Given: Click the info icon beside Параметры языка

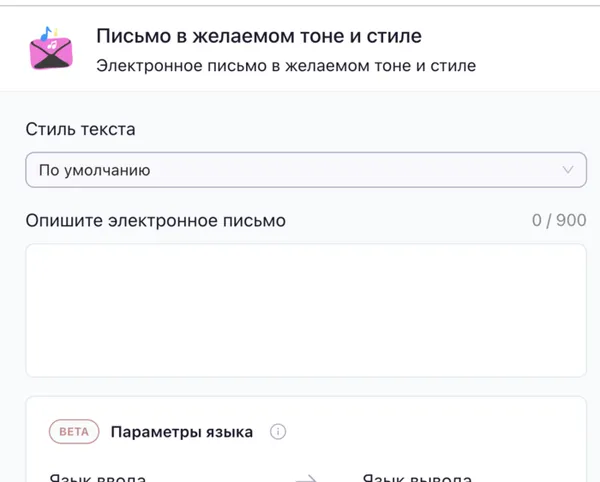Looking at the screenshot, I should click(x=278, y=432).
